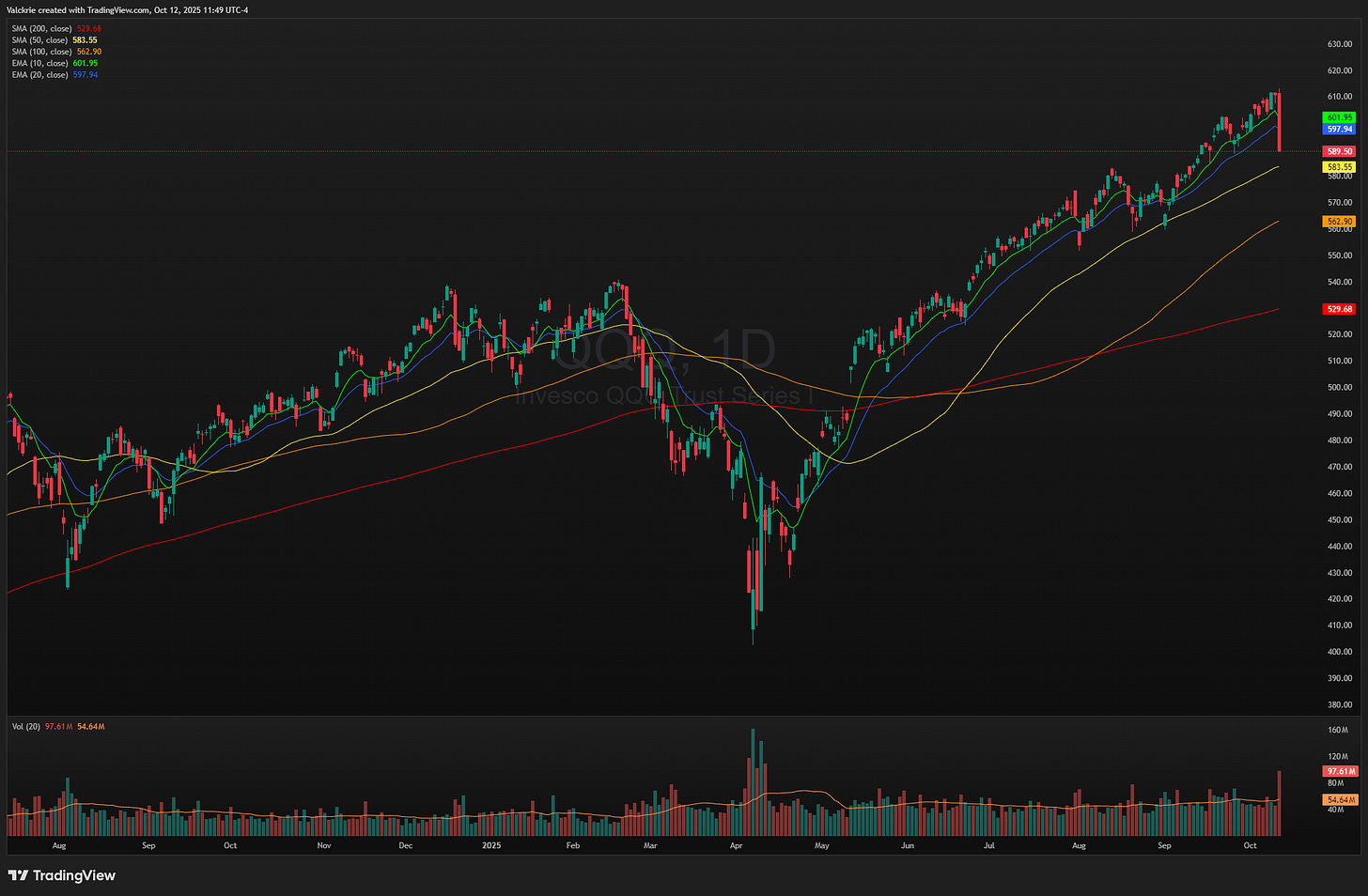The width and height of the screenshot is (1368, 896).
Task: Click the 40M volume scale tick
Action: tap(1335, 809)
